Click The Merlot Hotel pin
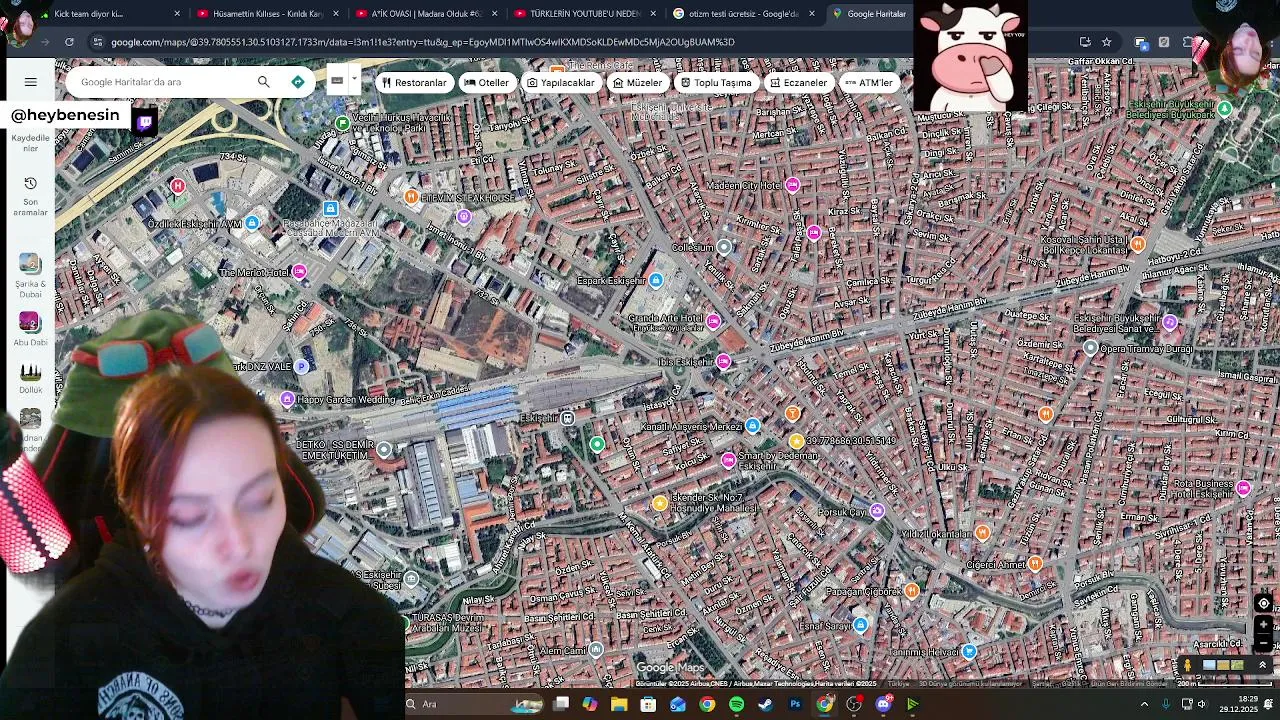1280x720 pixels. 299,272
